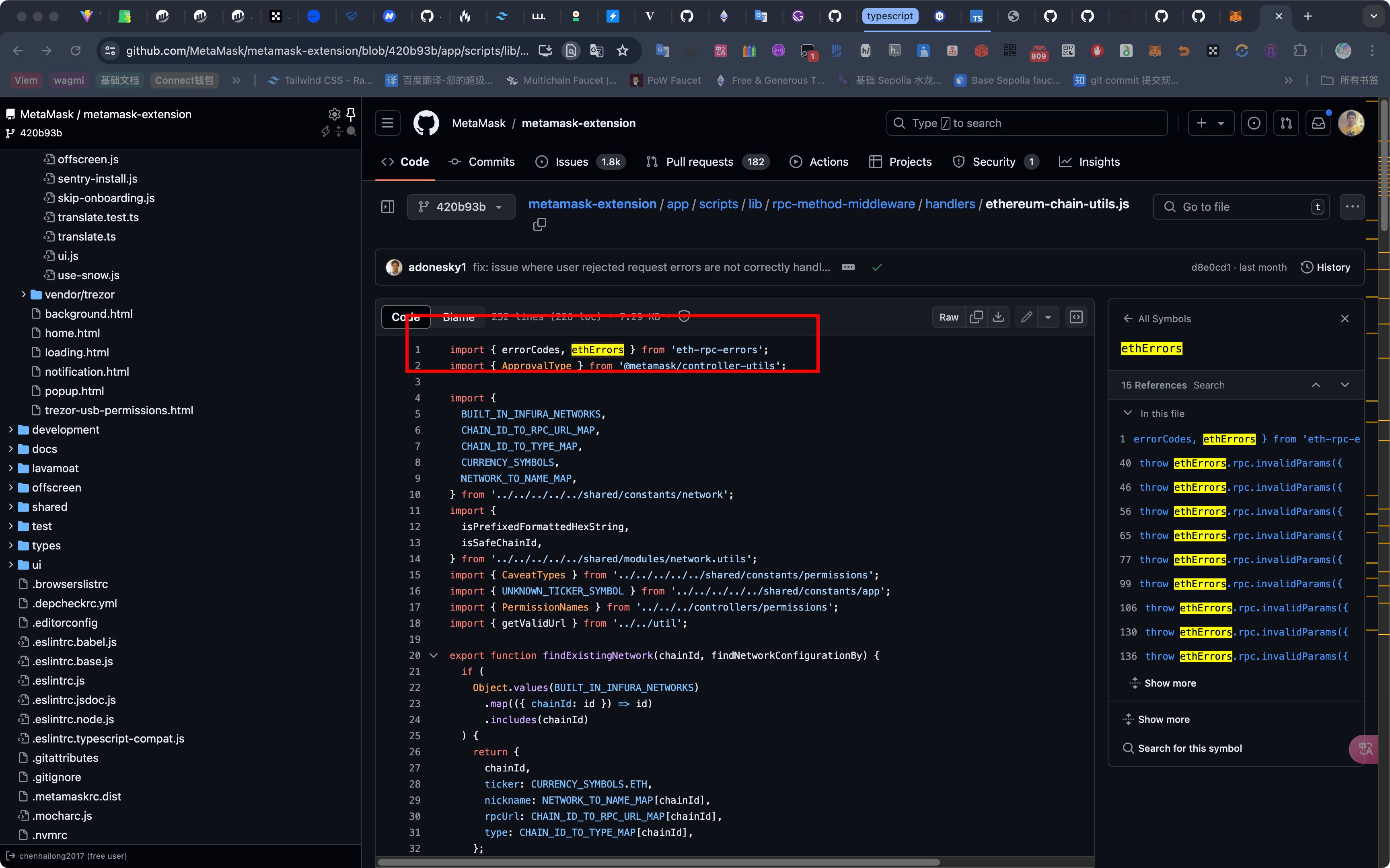This screenshot has height=868, width=1390.
Task: Reload the browser page
Action: point(75,51)
